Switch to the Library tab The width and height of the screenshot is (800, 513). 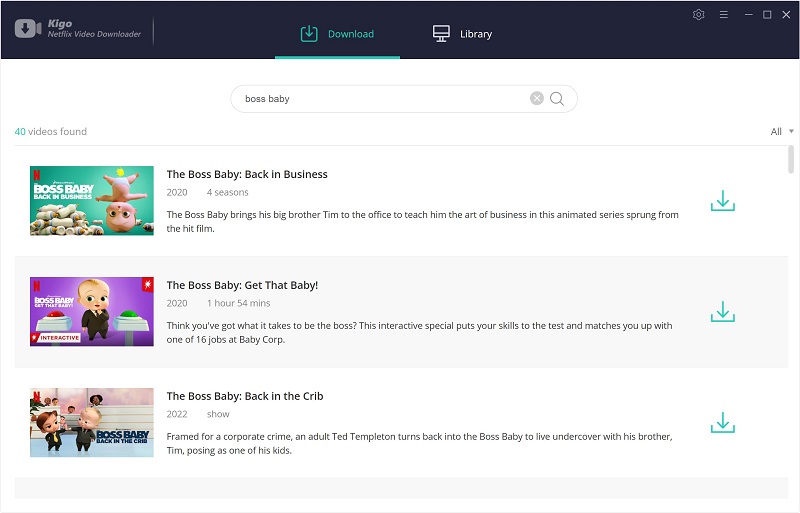[x=462, y=34]
